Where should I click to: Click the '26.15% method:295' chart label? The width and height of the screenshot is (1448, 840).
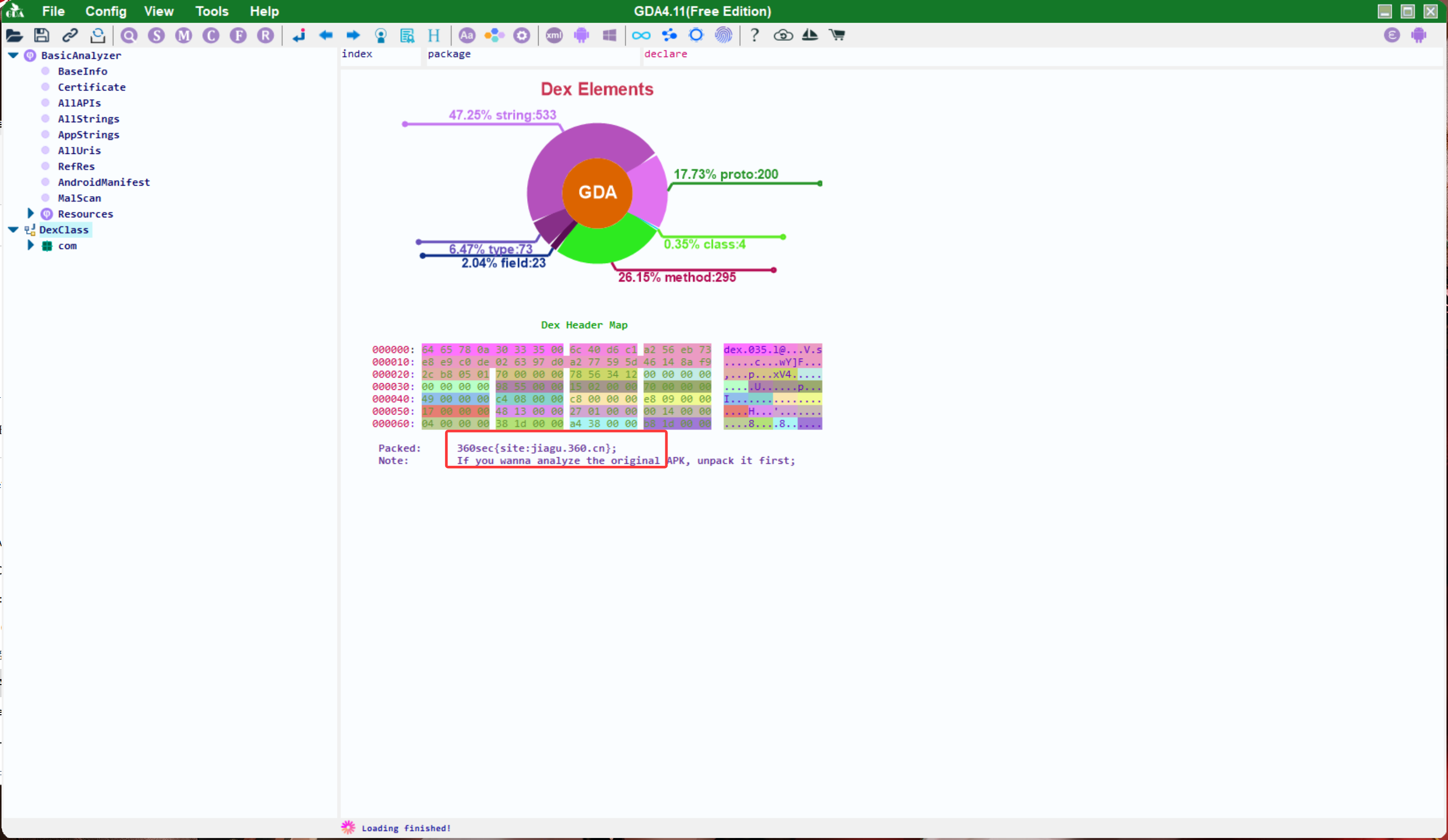point(677,277)
